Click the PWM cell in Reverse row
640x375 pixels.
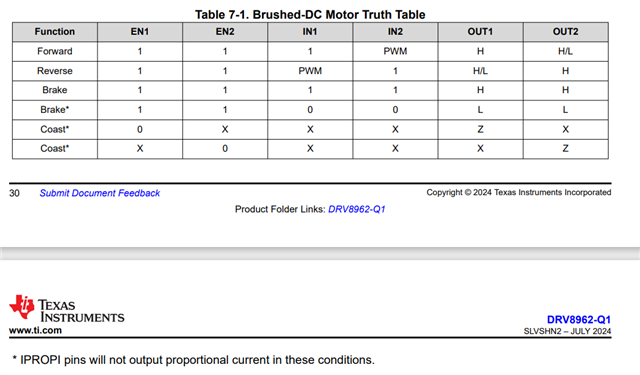pos(310,71)
